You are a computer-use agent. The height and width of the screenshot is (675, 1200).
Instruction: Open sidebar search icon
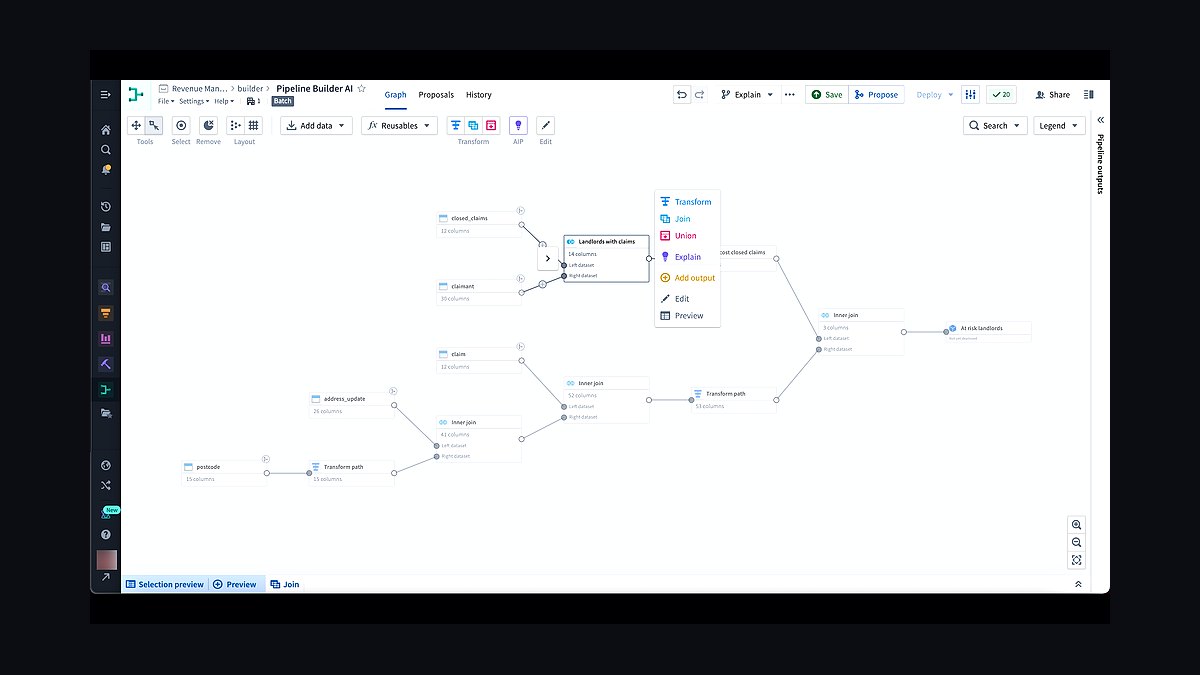pos(106,150)
